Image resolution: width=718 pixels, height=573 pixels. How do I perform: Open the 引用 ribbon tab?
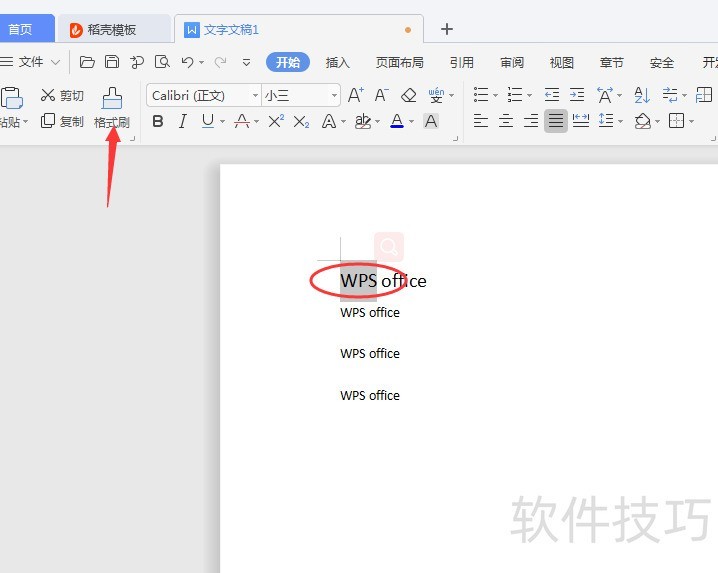[462, 62]
